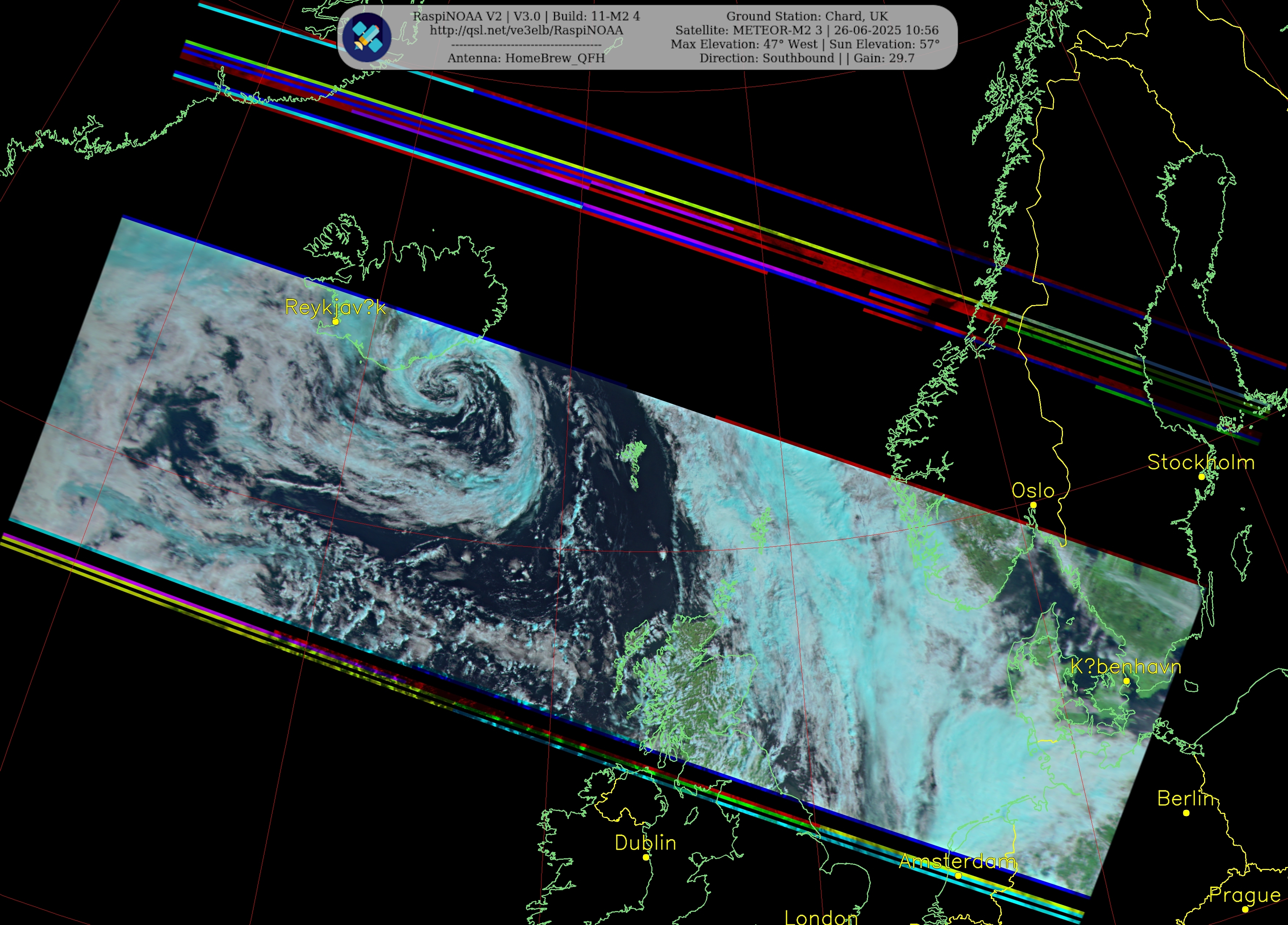The width and height of the screenshot is (1288, 925).
Task: Click the 'Ground Station: Chard, UK' text
Action: 806,16
